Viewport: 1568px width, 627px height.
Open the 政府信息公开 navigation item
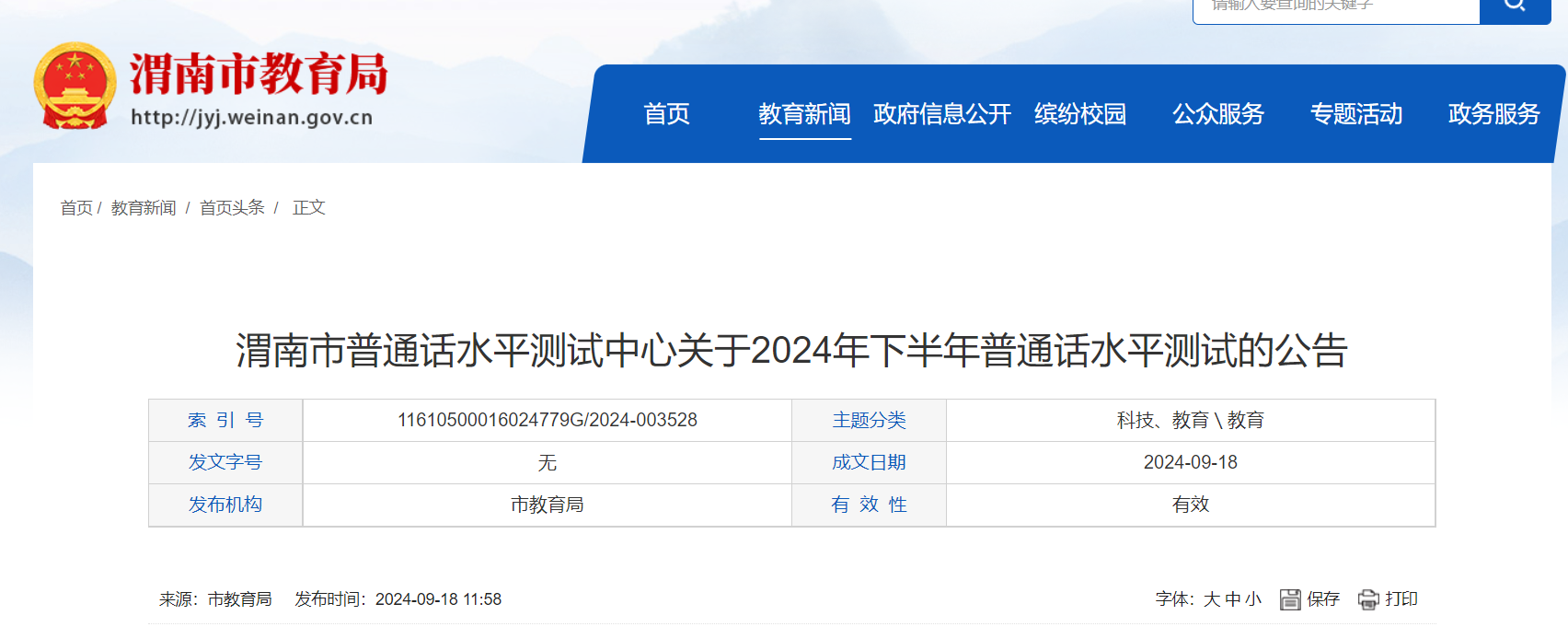coord(942,114)
